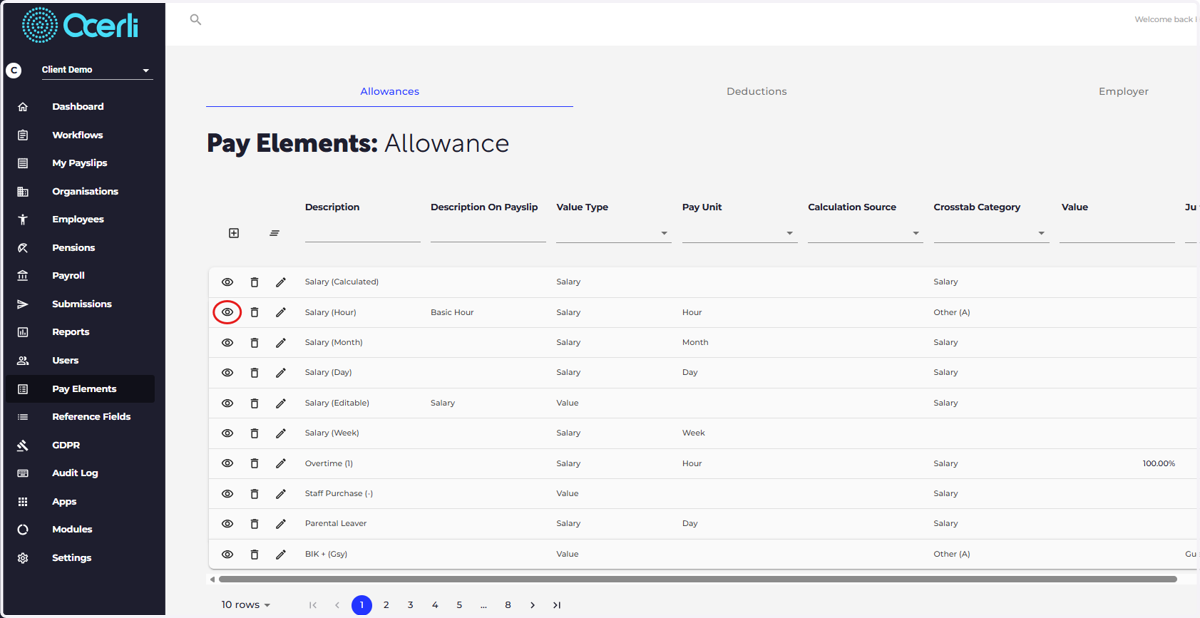Open the Crosstab Category filter dropdown
Viewport: 1200px width, 618px height.
tap(991, 233)
